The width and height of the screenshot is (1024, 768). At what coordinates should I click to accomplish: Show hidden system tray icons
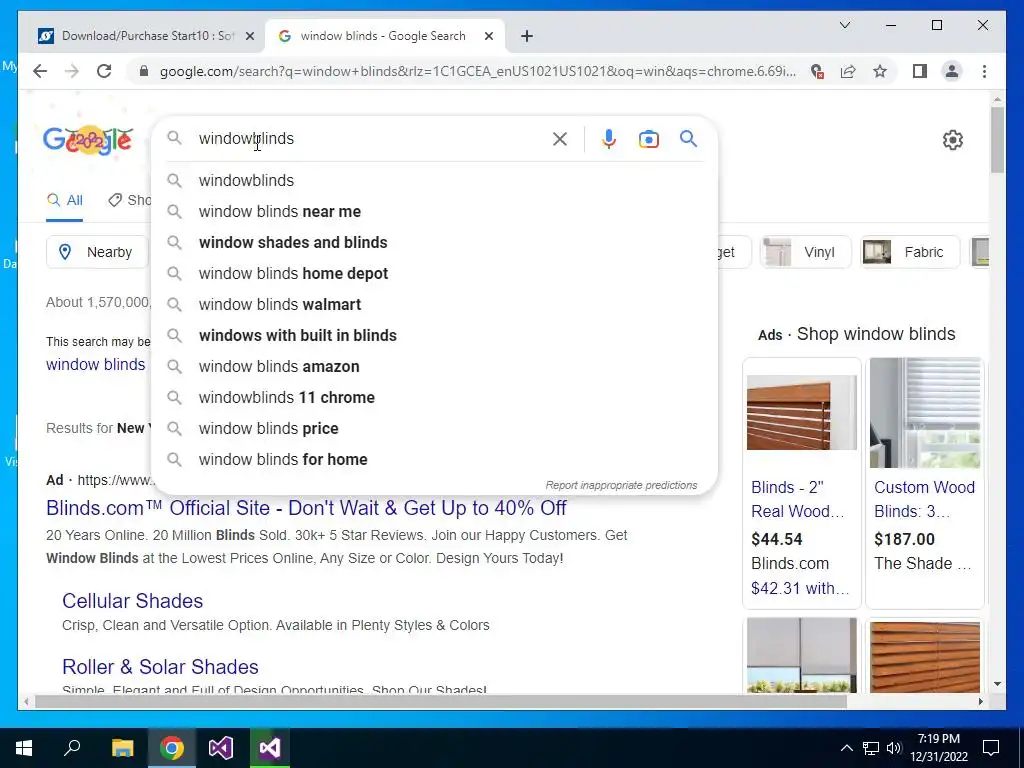tap(846, 748)
